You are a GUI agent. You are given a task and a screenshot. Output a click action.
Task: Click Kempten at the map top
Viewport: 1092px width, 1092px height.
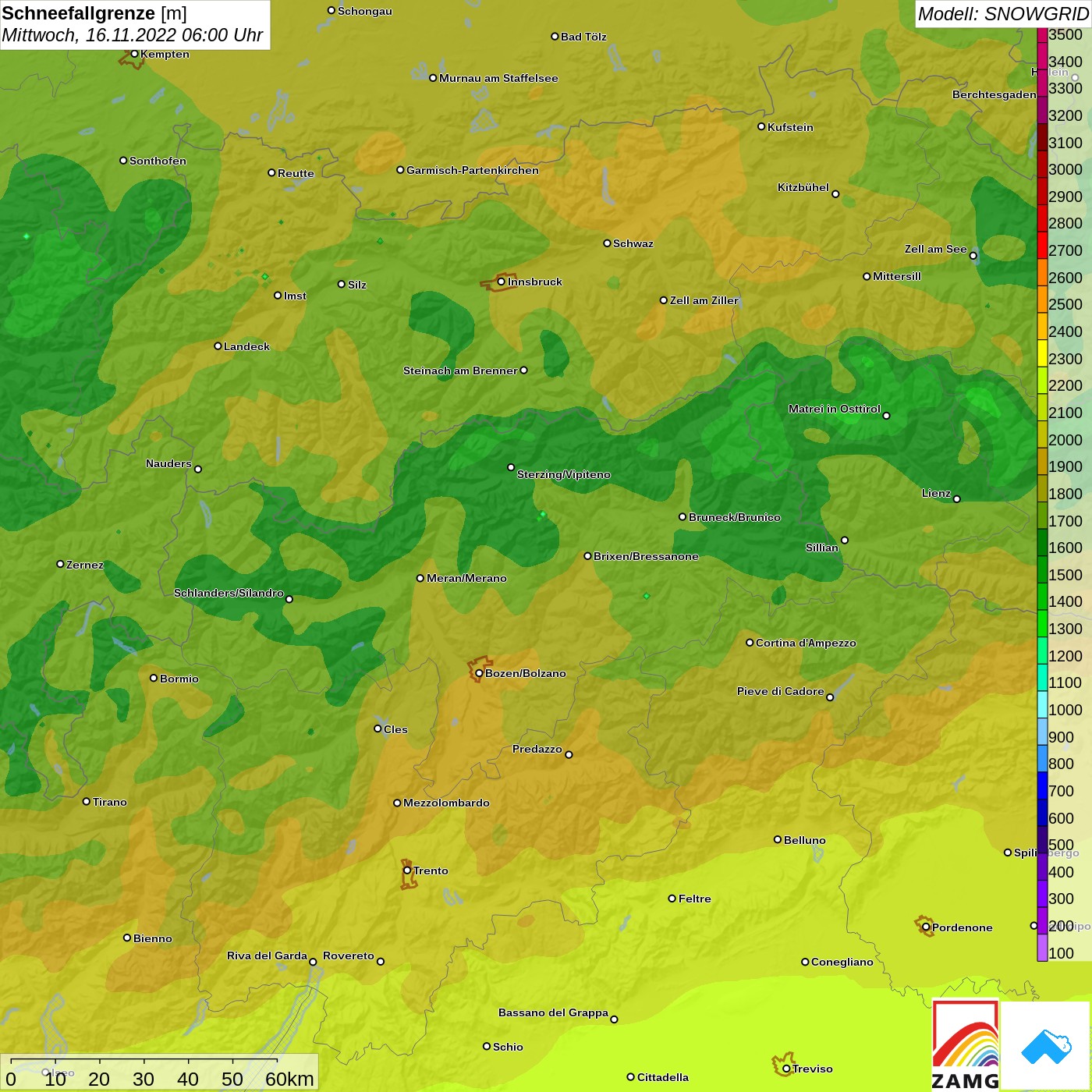[165, 54]
